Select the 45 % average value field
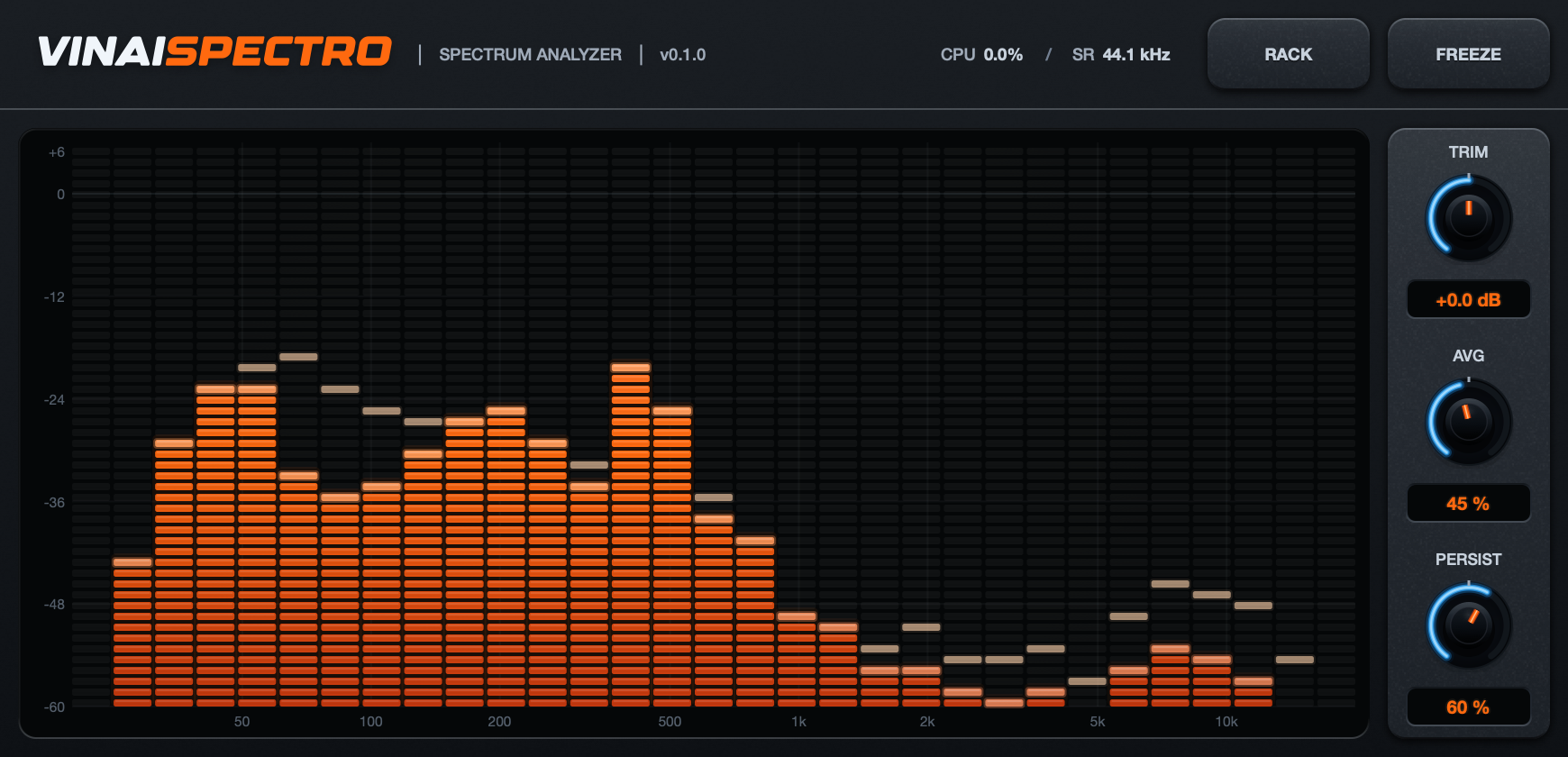The width and height of the screenshot is (1568, 757). click(1468, 504)
